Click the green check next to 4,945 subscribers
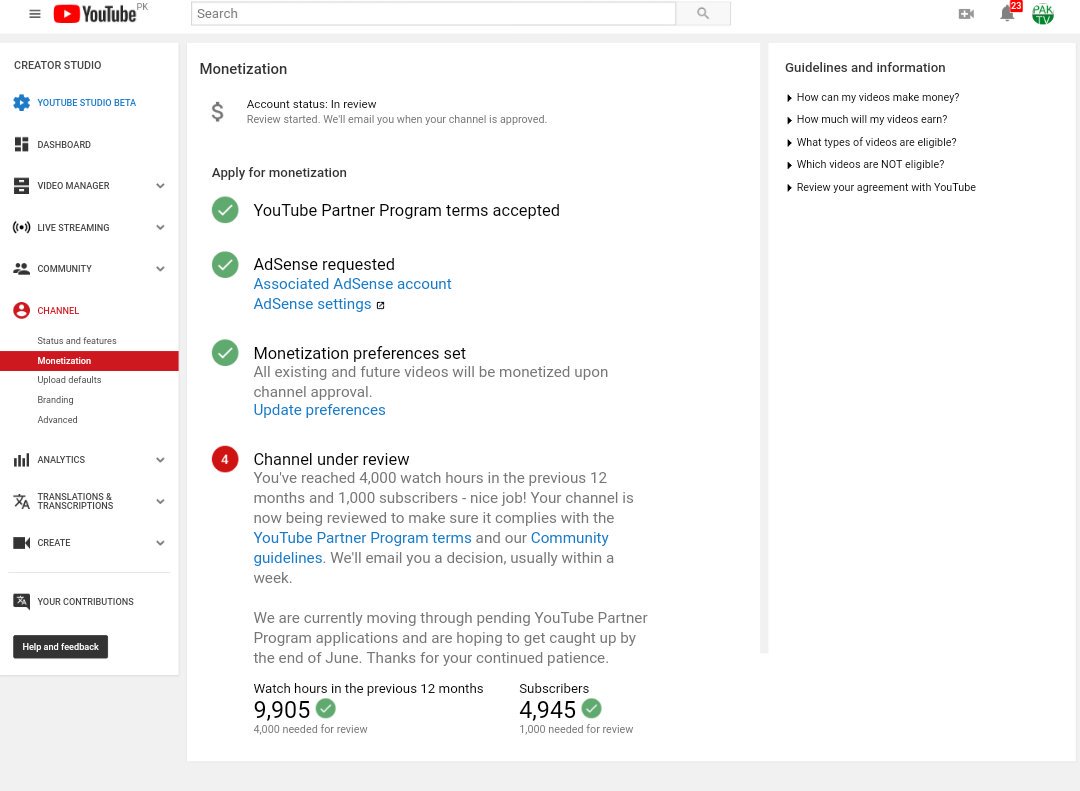The height and width of the screenshot is (791, 1080). tap(592, 708)
